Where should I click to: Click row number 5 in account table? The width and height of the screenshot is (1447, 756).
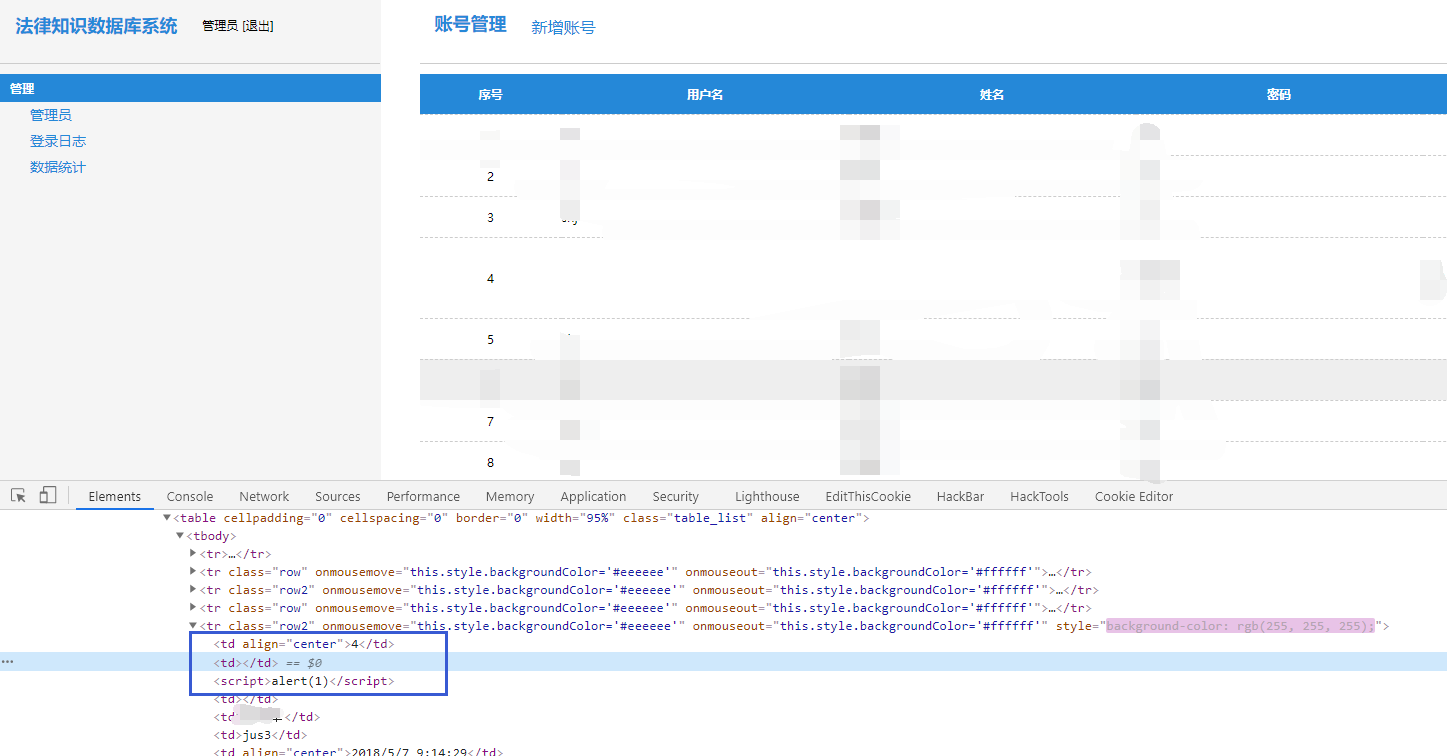[x=490, y=340]
